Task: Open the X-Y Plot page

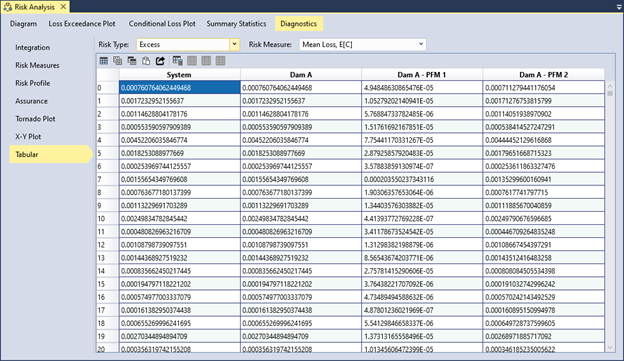Action: click(x=28, y=137)
